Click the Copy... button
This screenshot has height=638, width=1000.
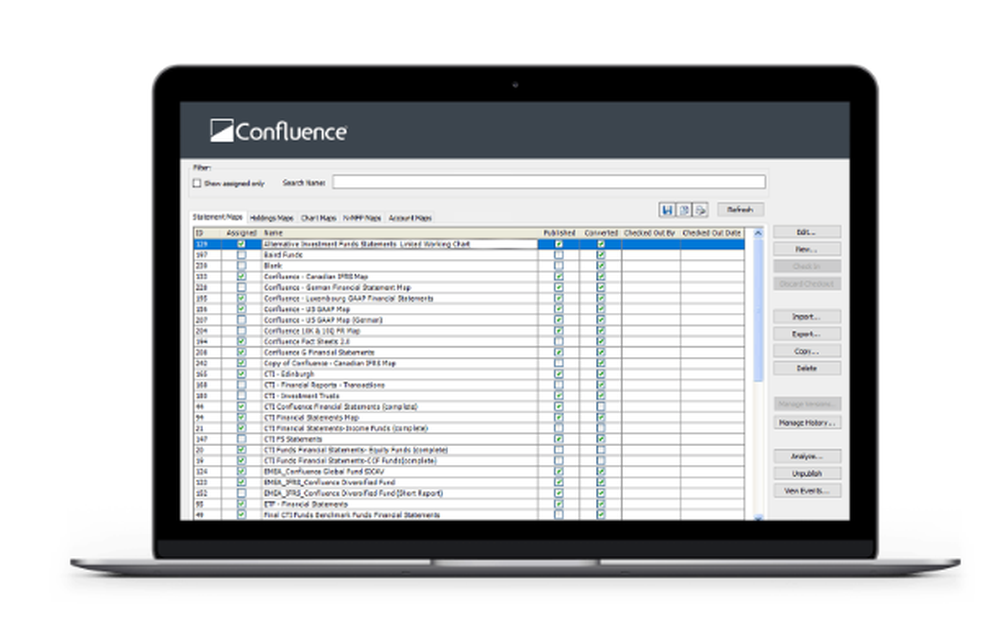(807, 352)
